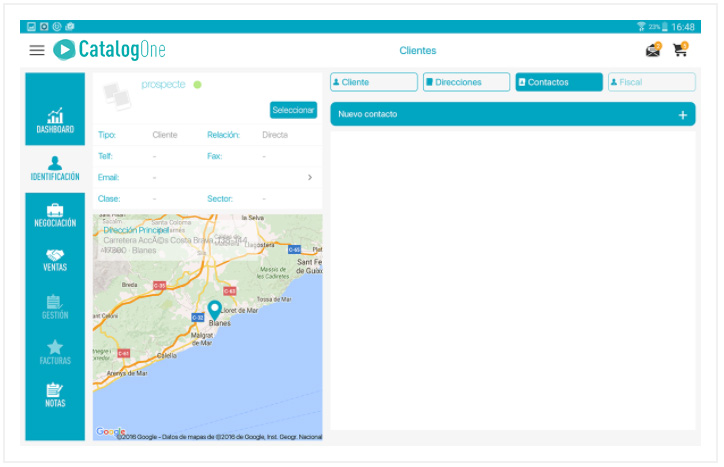The height and width of the screenshot is (467, 724).
Task: Open Ventas sidebar section
Action: click(55, 260)
